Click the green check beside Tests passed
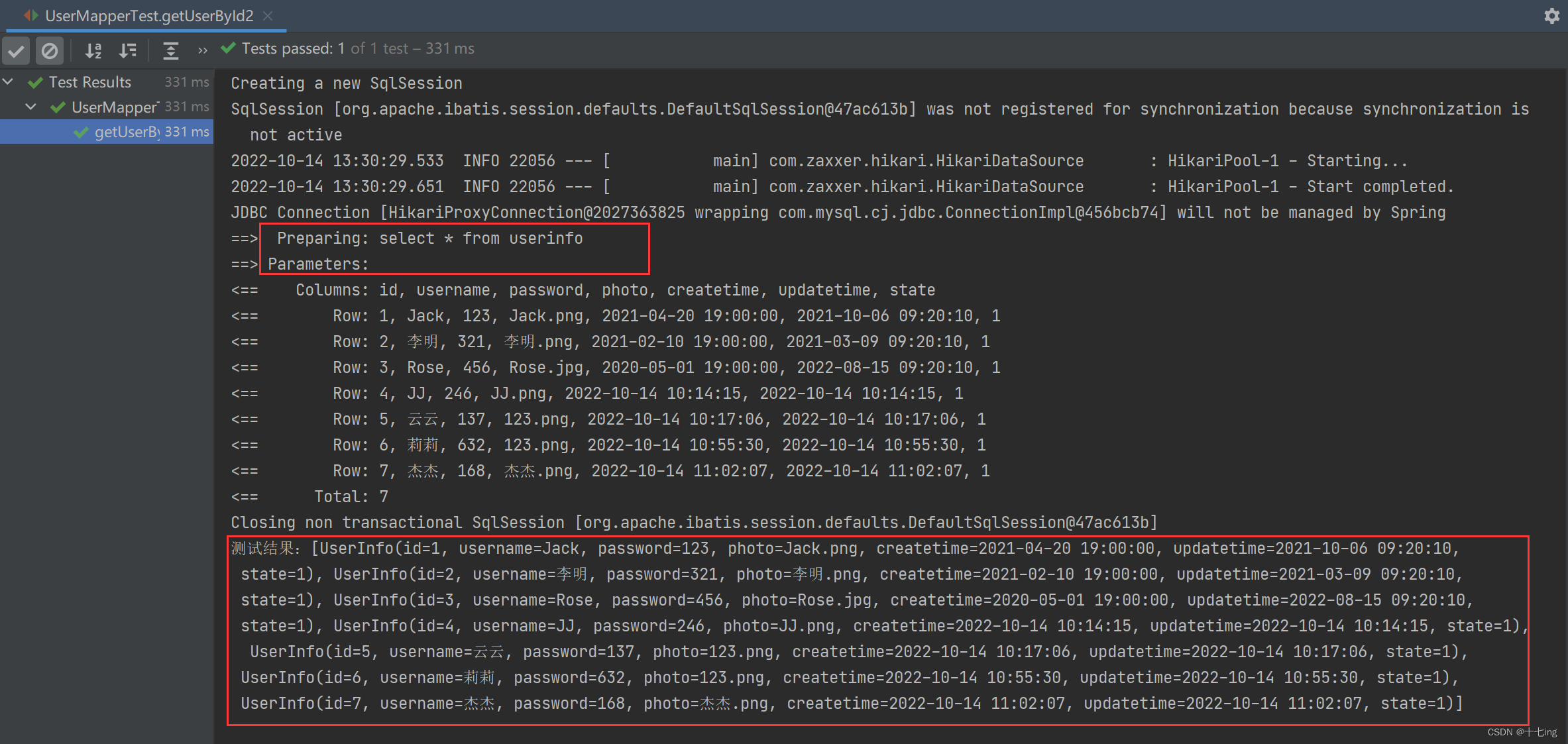 tap(228, 48)
